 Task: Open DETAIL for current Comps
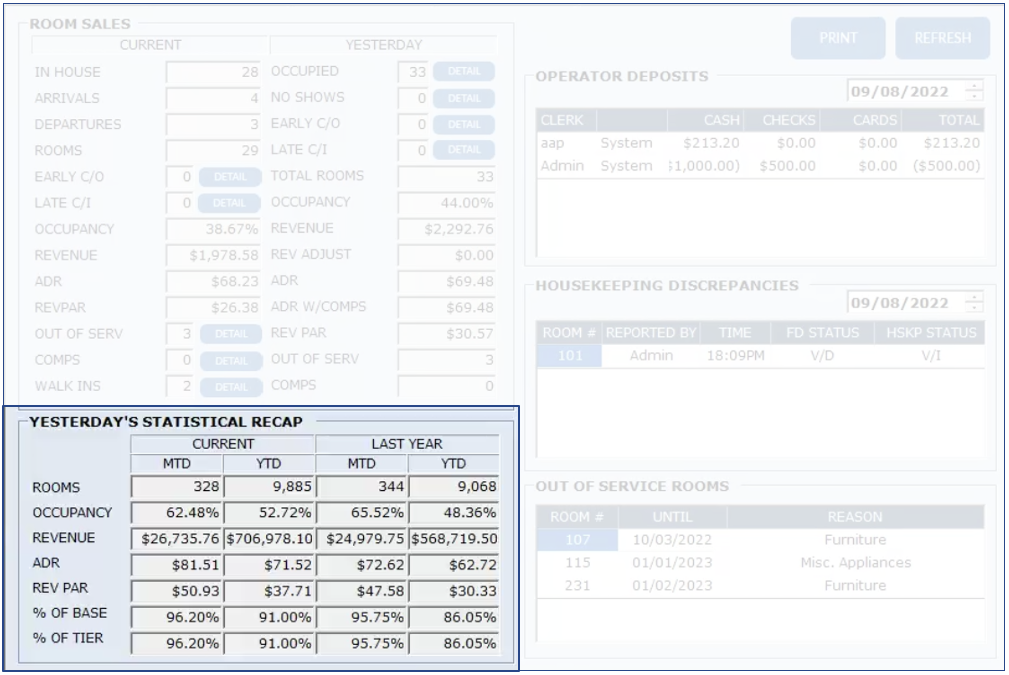(x=230, y=360)
